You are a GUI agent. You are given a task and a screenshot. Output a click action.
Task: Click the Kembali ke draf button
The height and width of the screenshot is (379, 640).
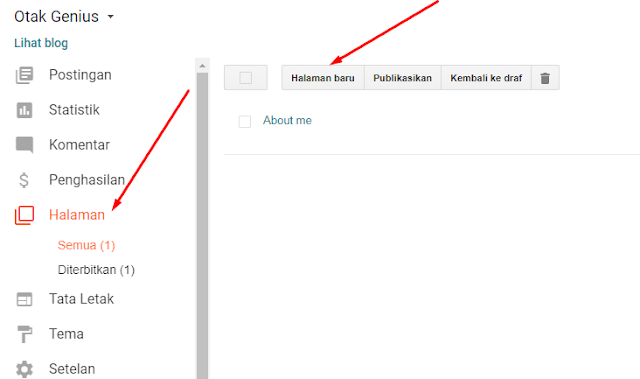[x=486, y=78]
